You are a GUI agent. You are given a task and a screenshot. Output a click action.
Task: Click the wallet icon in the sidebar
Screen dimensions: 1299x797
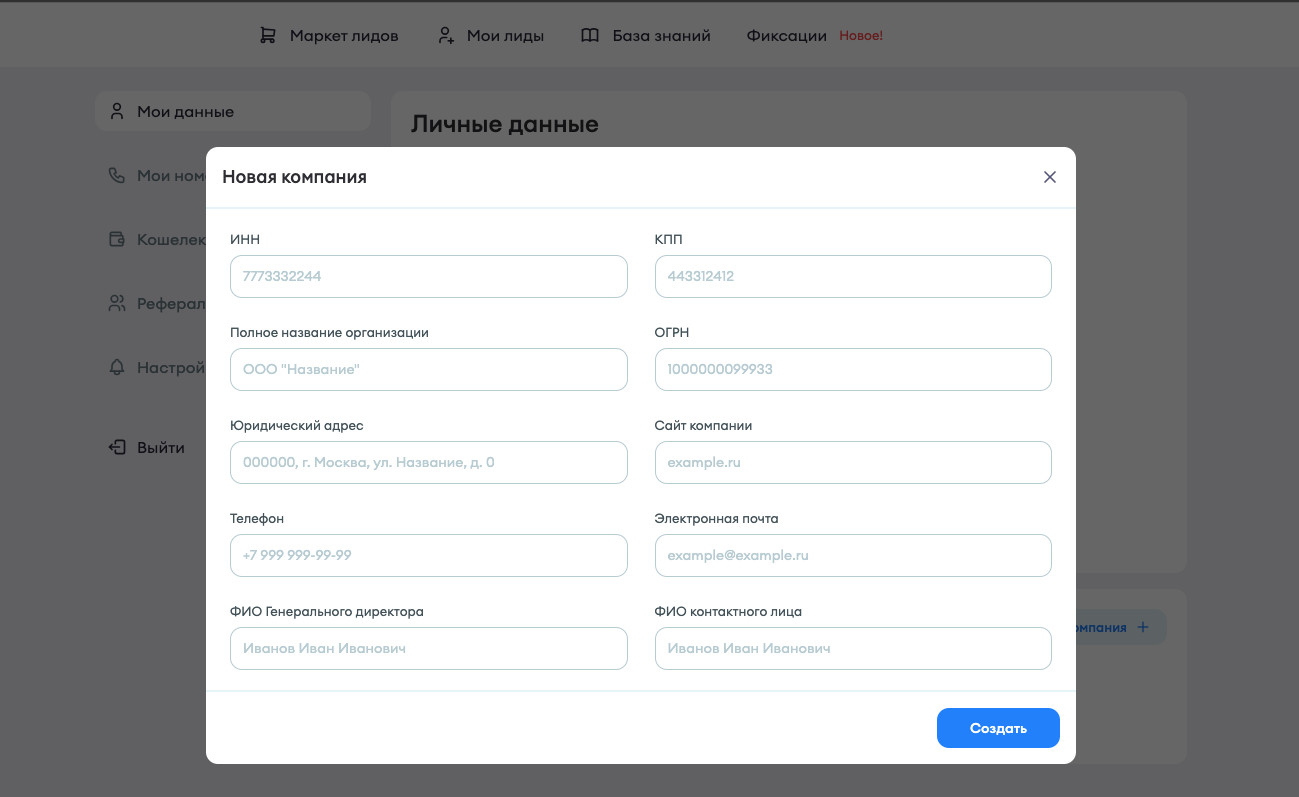(x=117, y=240)
